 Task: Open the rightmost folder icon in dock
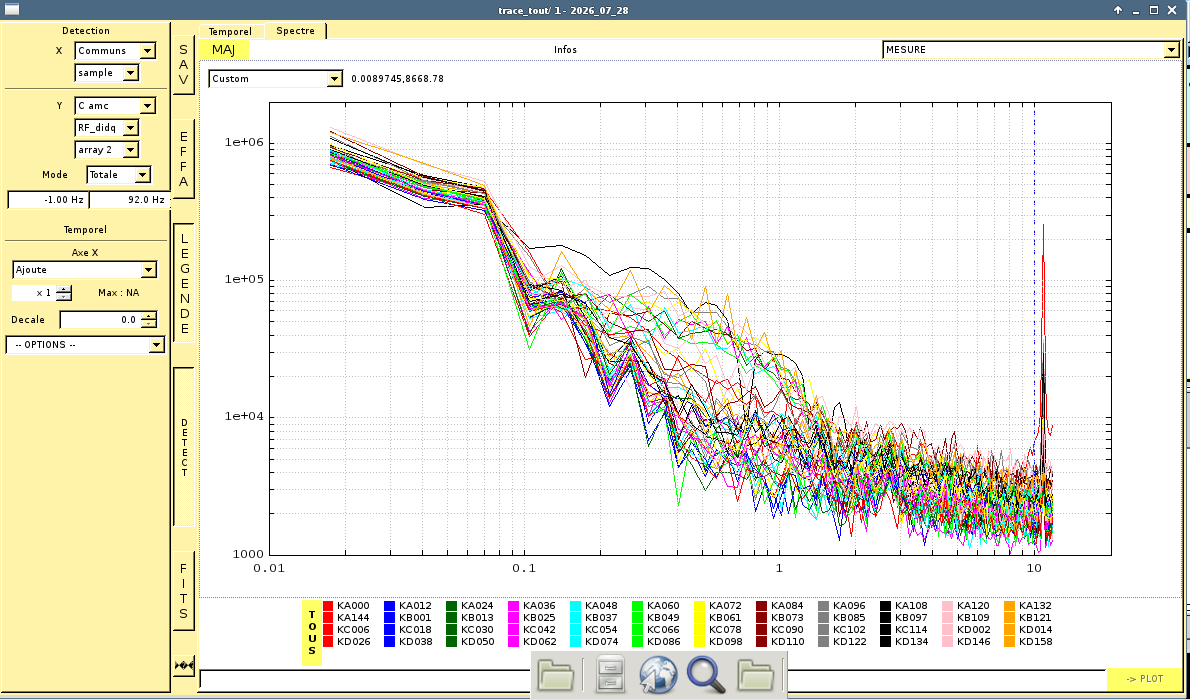click(756, 674)
